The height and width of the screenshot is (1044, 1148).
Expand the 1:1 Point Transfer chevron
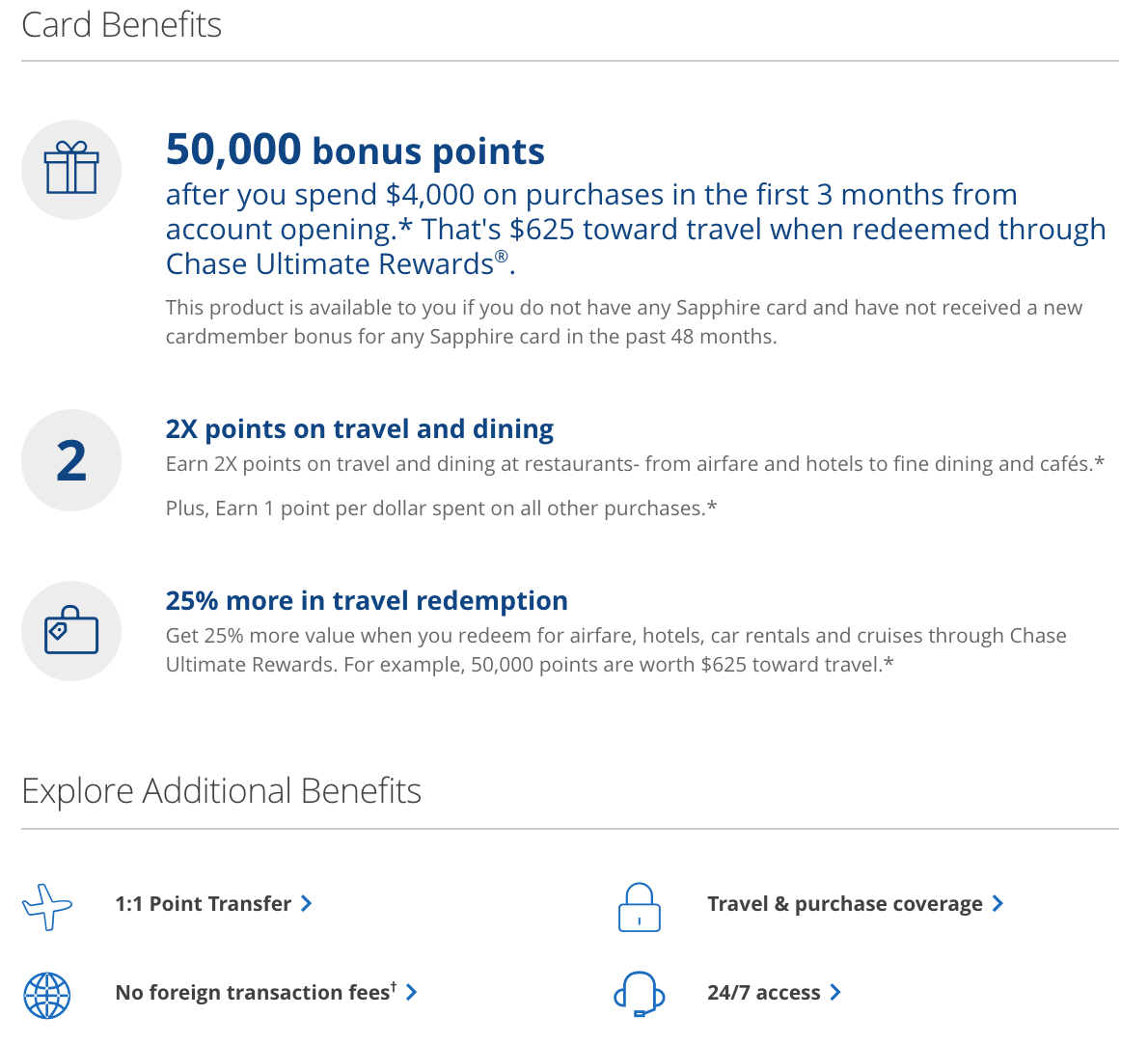tap(306, 903)
